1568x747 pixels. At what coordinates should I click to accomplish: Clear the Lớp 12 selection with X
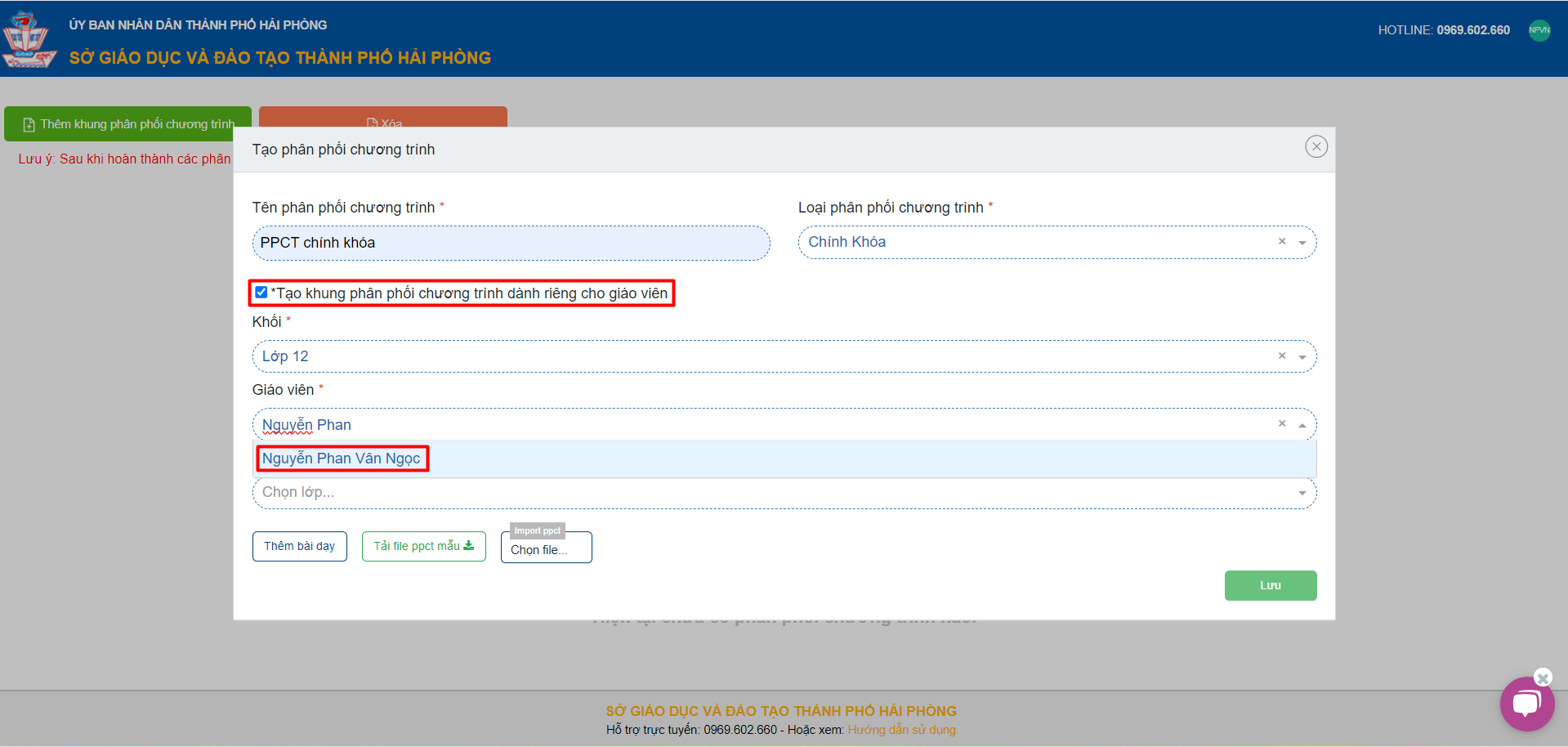click(x=1282, y=356)
